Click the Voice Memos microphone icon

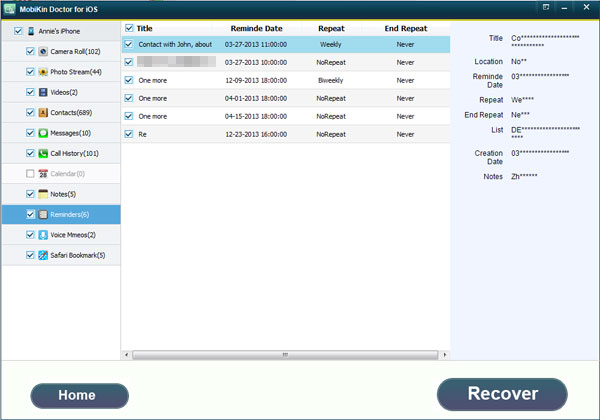43,235
